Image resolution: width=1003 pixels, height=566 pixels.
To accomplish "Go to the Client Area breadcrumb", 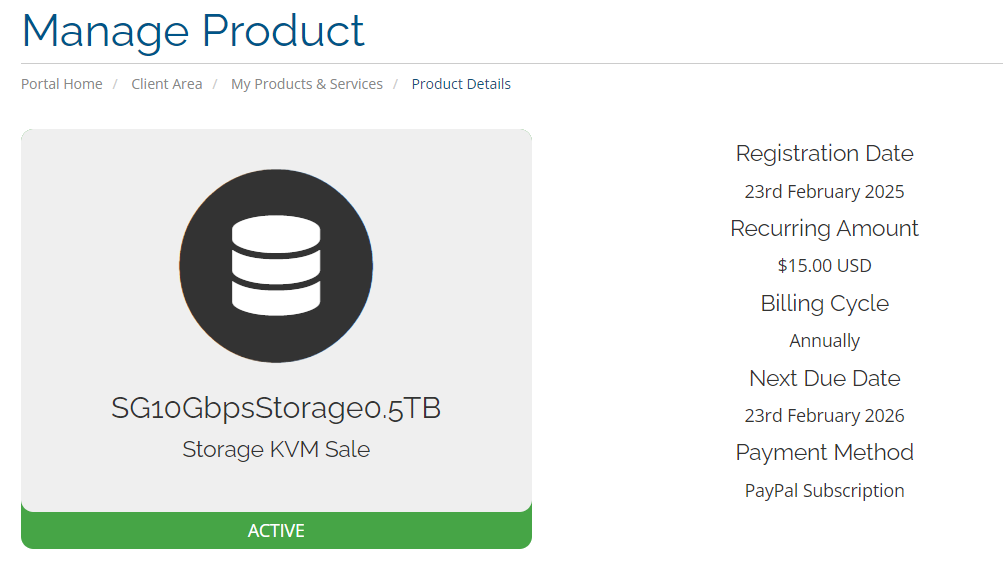I will tap(166, 84).
